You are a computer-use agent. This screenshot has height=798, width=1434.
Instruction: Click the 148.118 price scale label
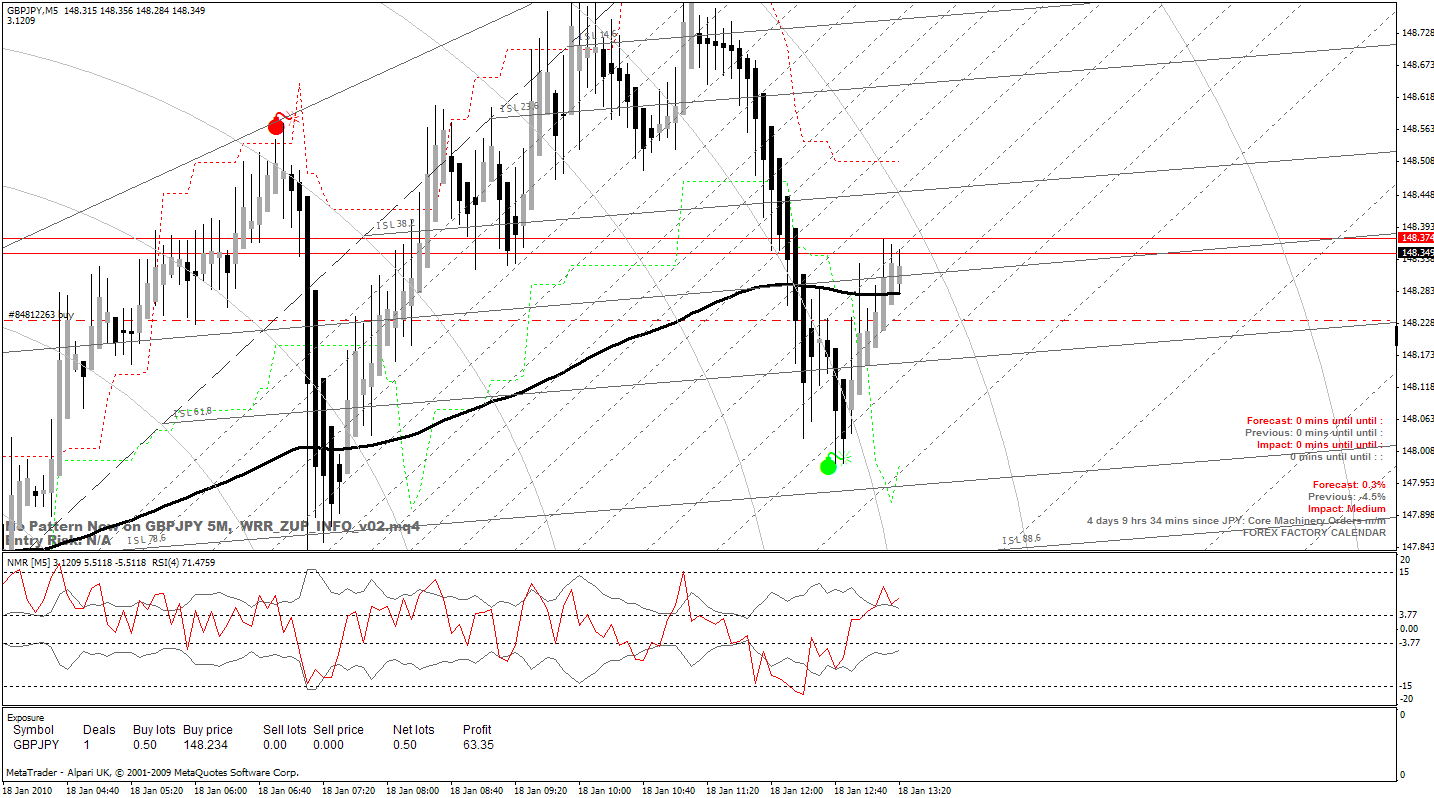(1416, 387)
